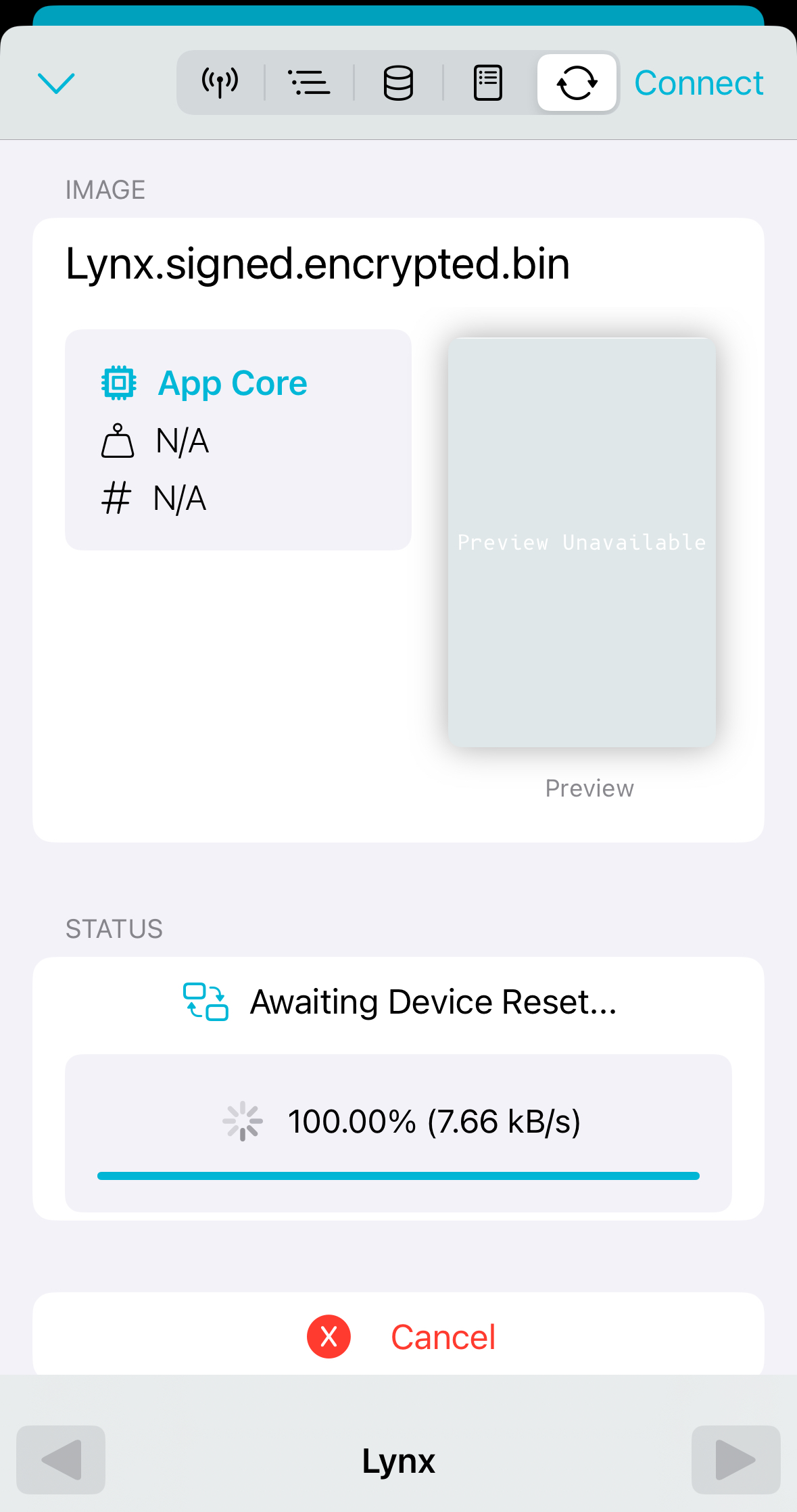This screenshot has height=1512, width=797.
Task: Click the App Core chip icon
Action: (119, 383)
